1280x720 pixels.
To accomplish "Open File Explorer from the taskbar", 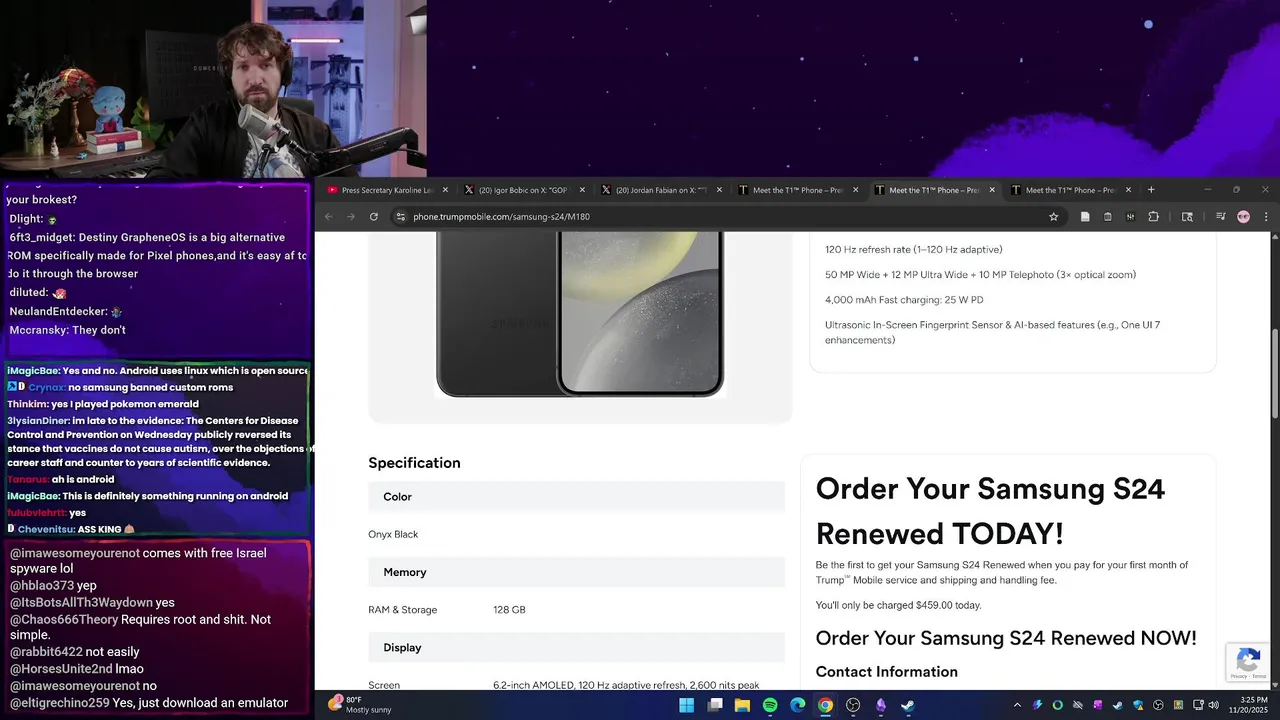I will tap(742, 705).
